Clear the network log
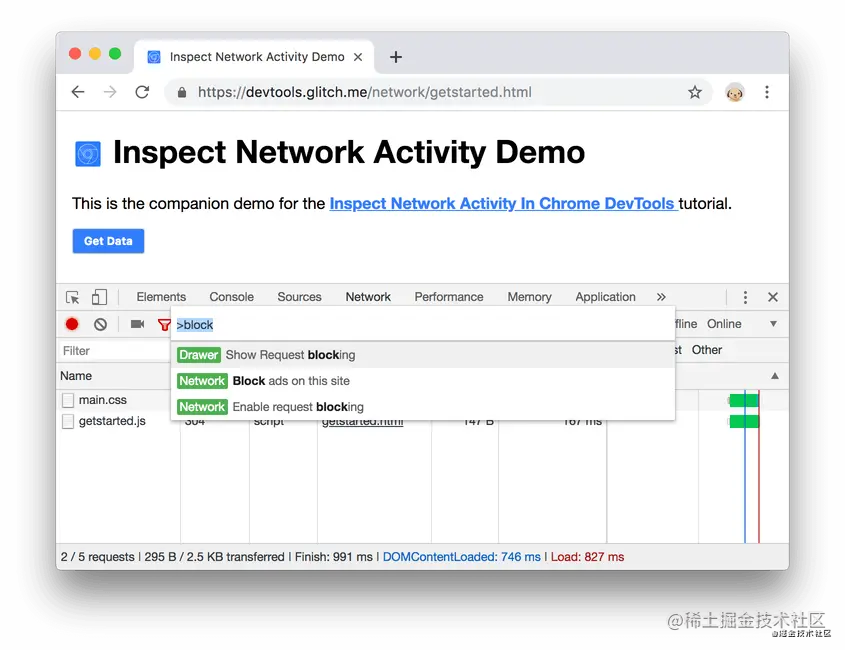845x650 pixels. coord(100,324)
